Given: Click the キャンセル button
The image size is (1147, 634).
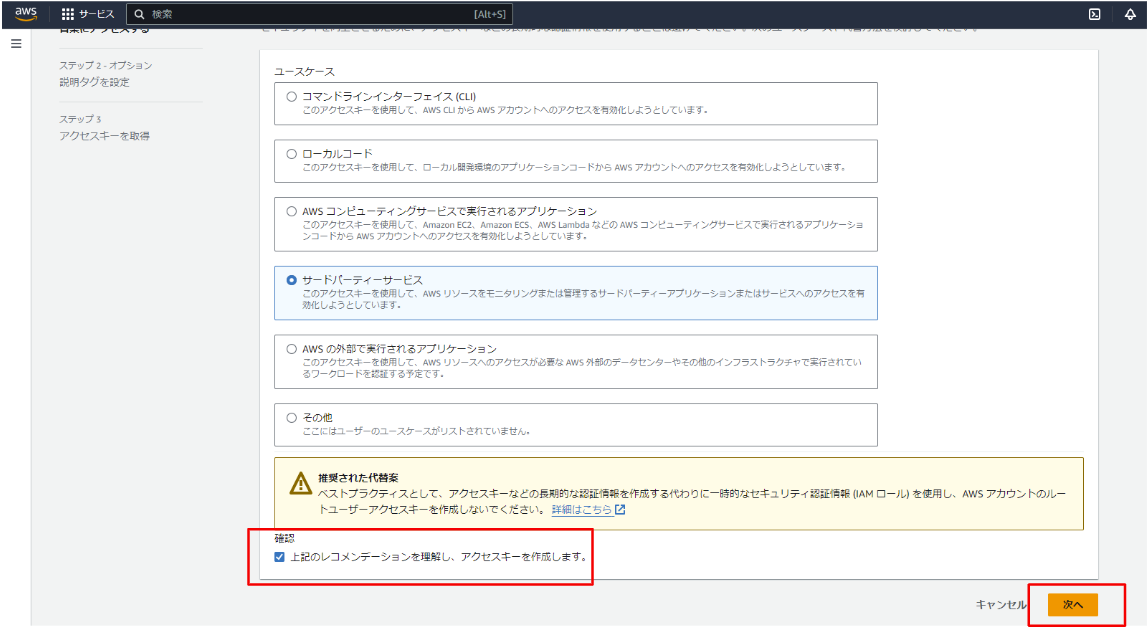Looking at the screenshot, I should (x=1001, y=605).
